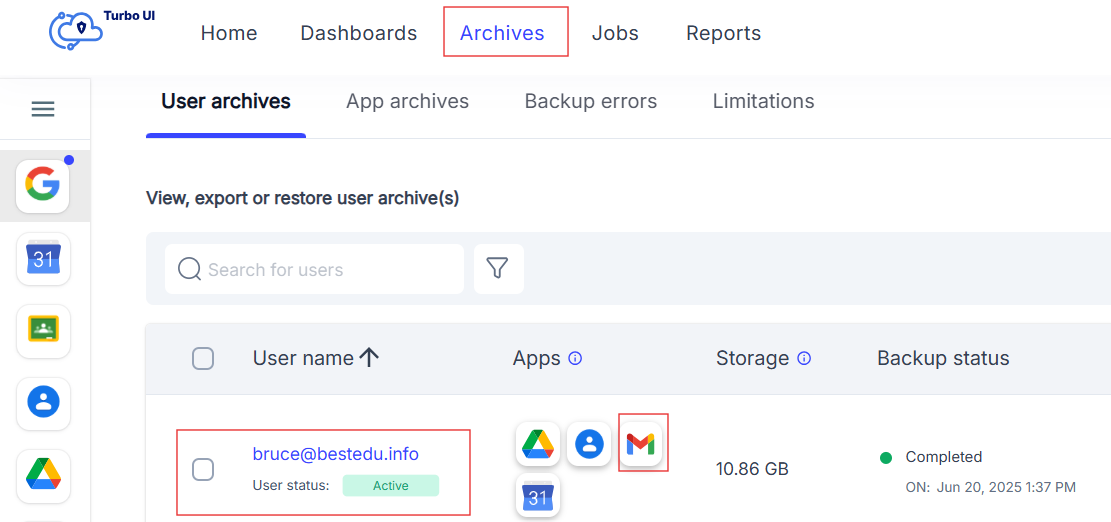
Task: Switch to User archives tab
Action: [226, 101]
